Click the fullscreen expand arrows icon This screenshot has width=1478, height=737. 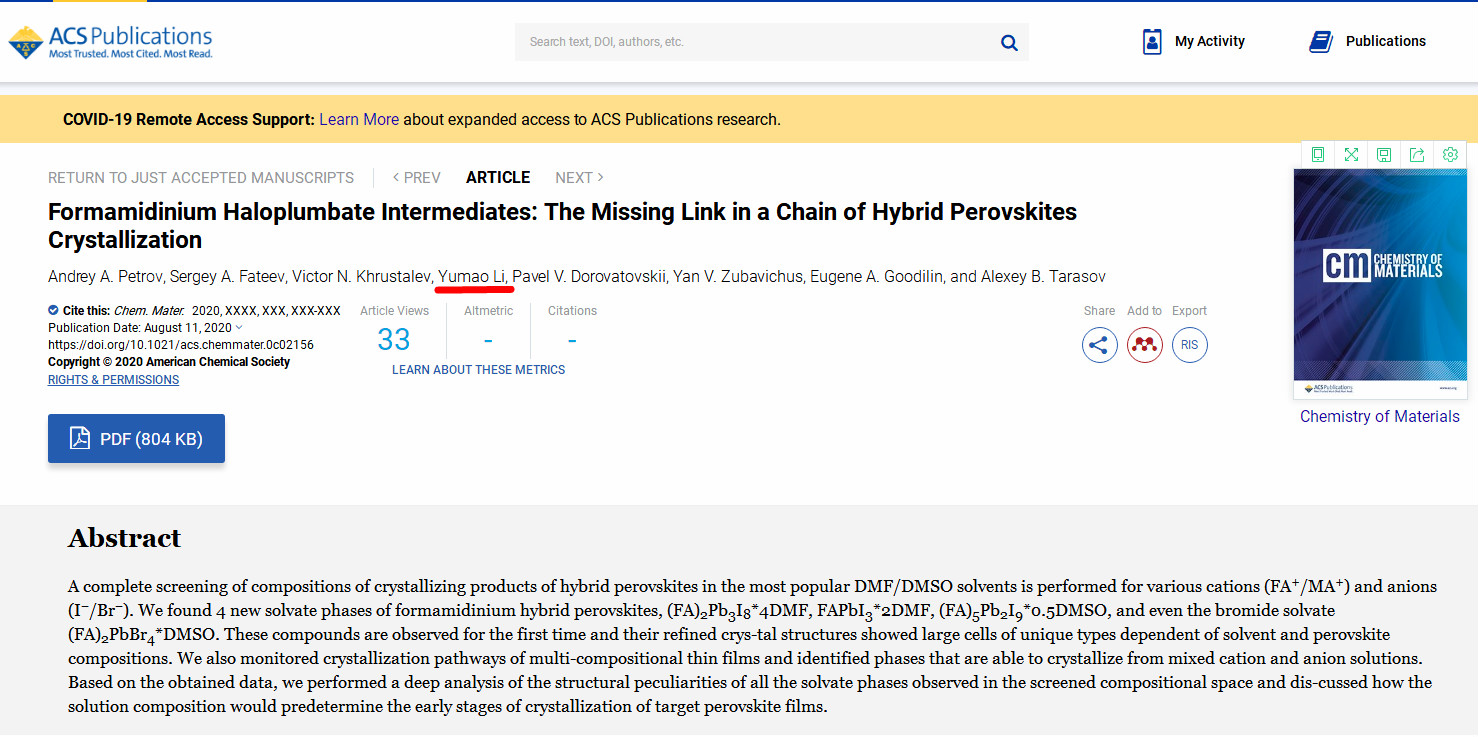(1351, 154)
